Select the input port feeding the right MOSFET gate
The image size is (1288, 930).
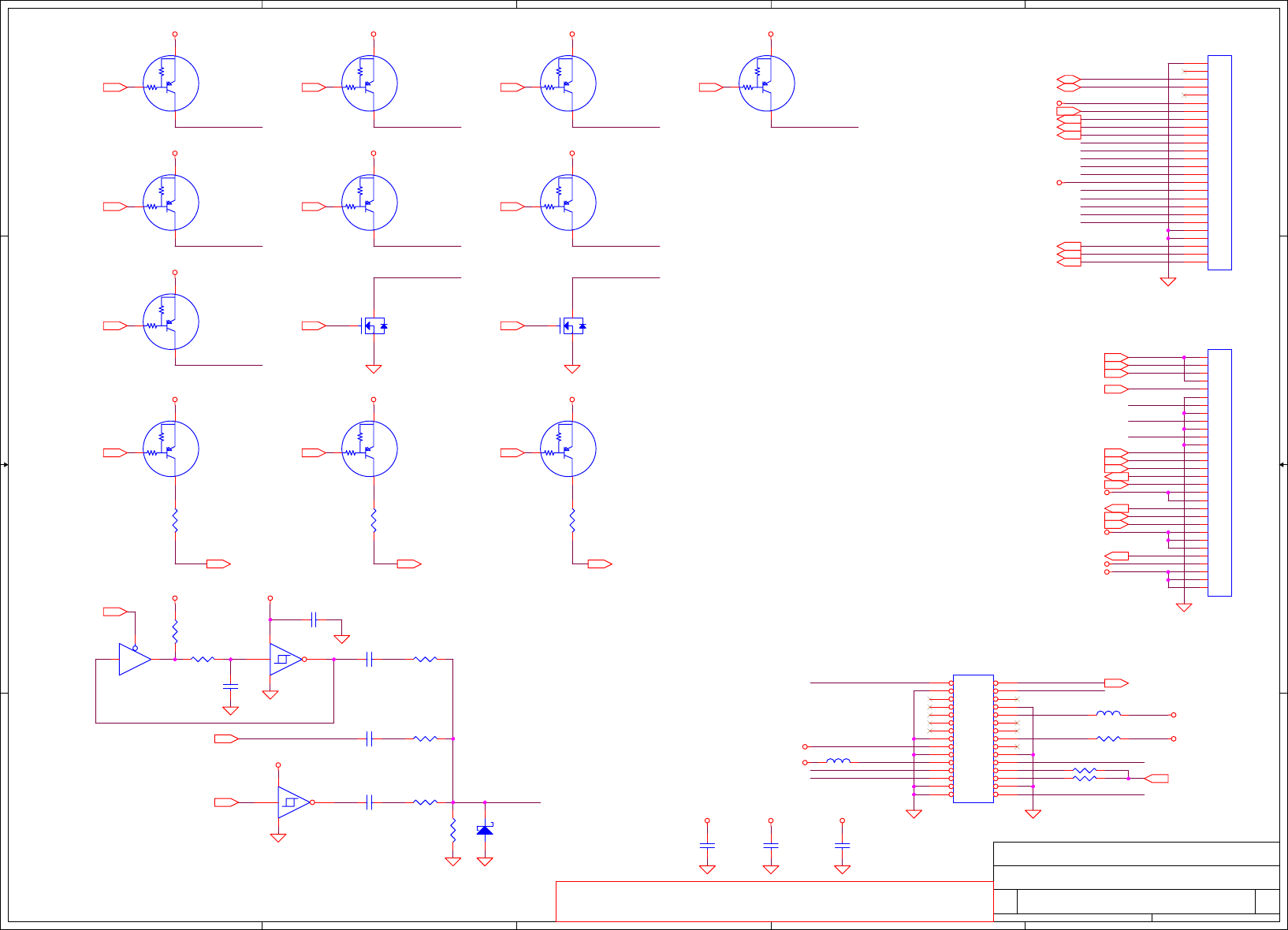(512, 325)
